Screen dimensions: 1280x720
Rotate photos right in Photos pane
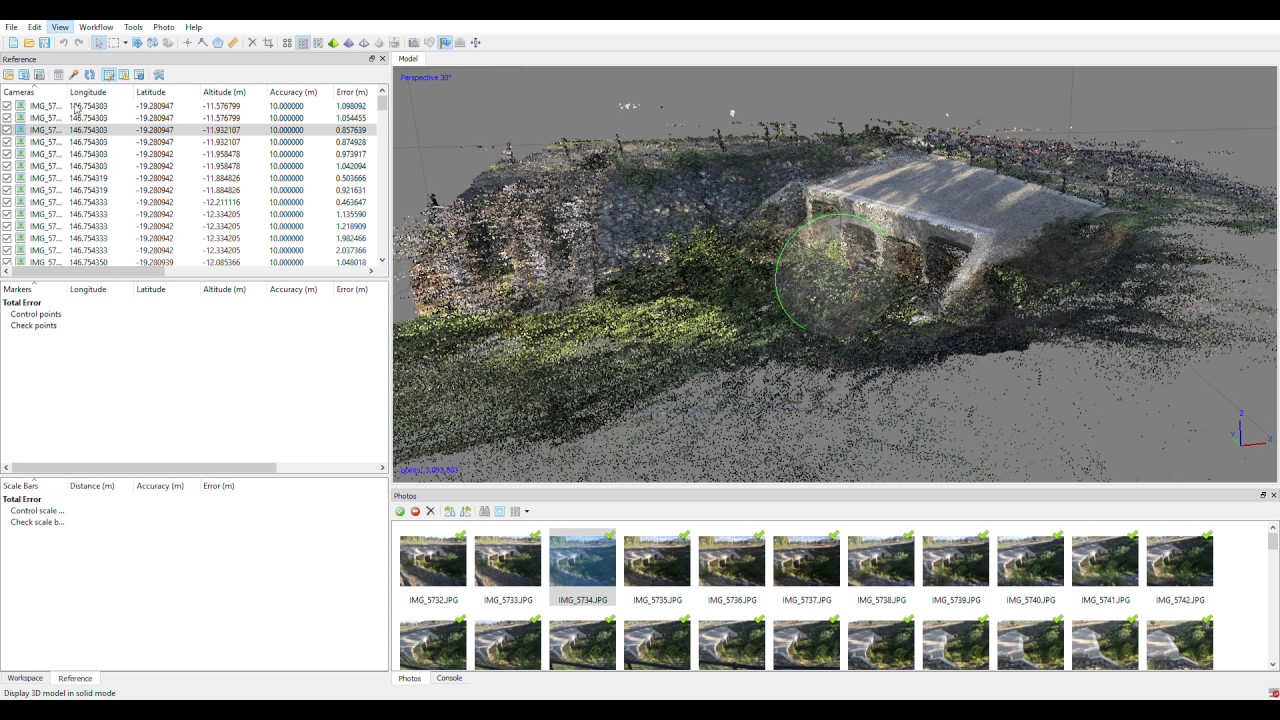(450, 511)
